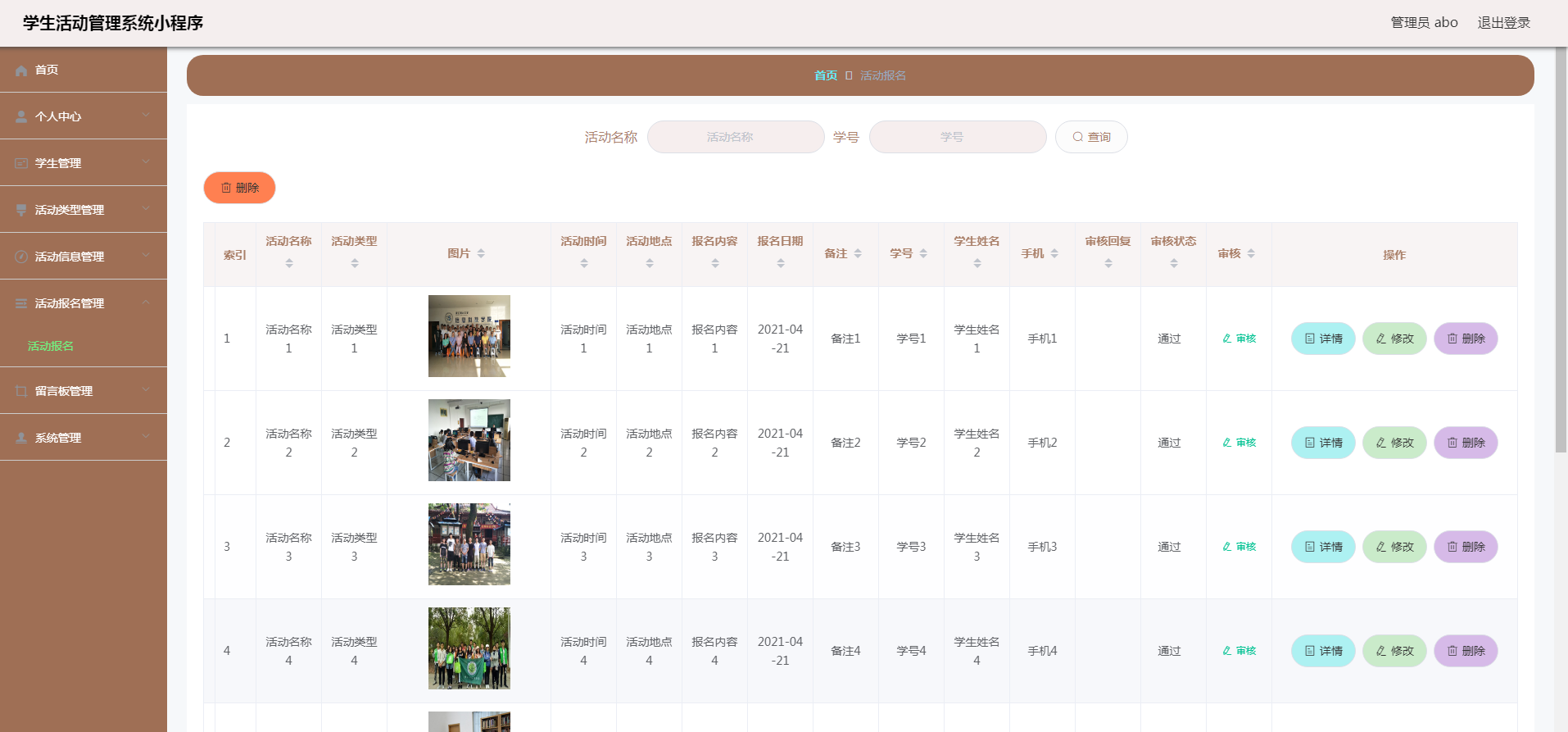
Task: Click the person icon beside 个人中心
Action: (21, 117)
